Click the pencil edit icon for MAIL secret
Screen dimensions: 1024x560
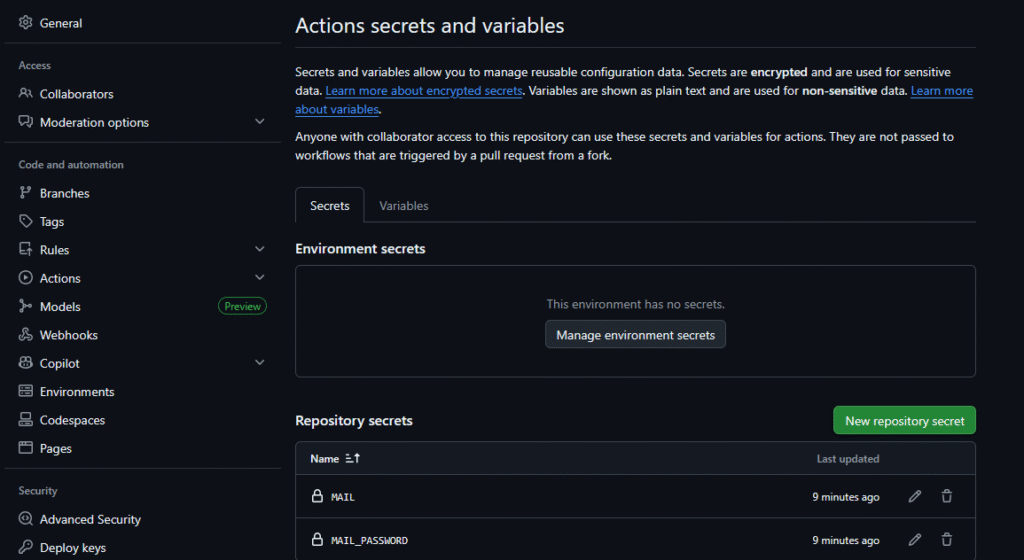click(914, 497)
